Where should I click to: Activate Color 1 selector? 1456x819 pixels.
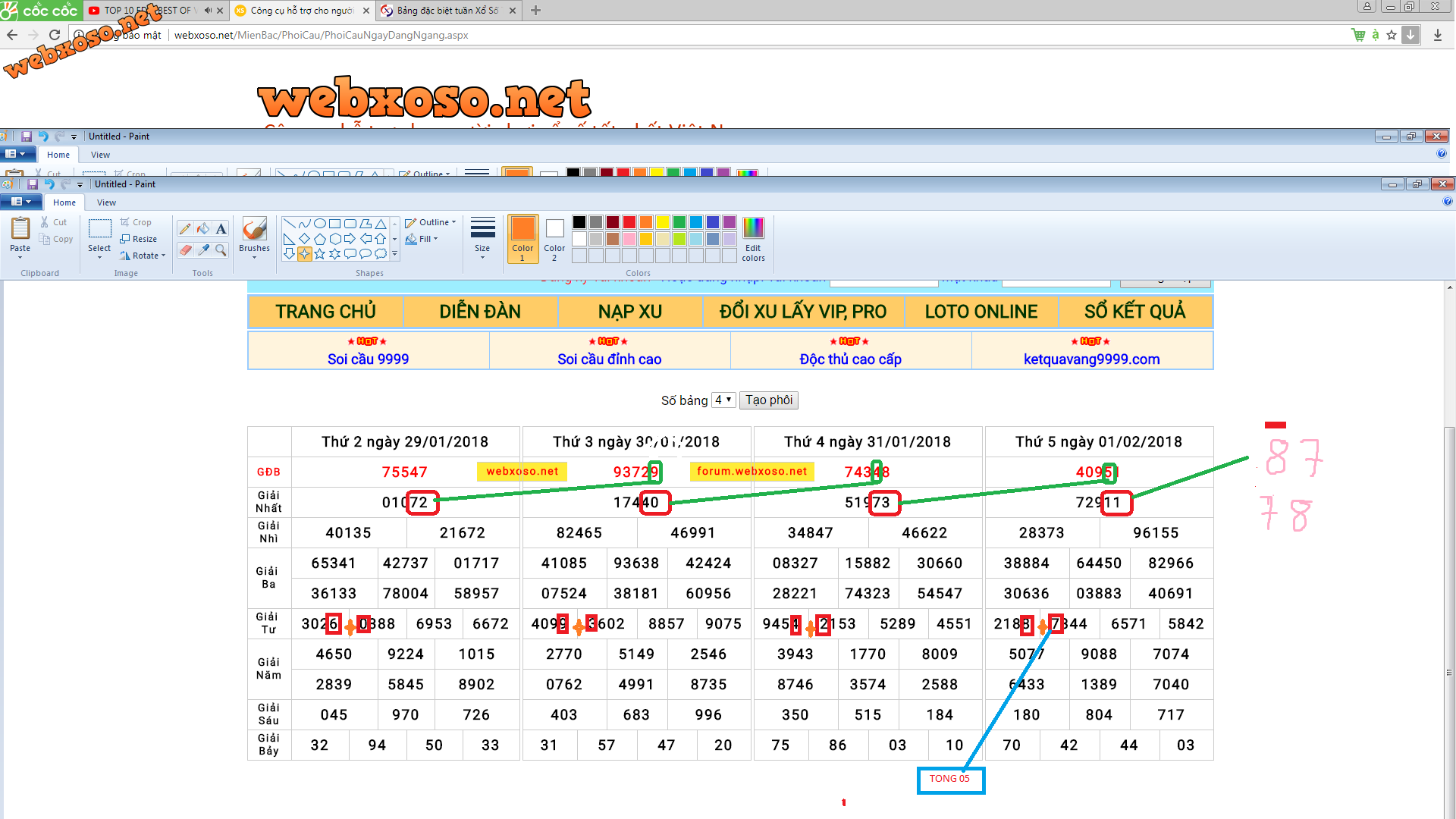(x=522, y=239)
